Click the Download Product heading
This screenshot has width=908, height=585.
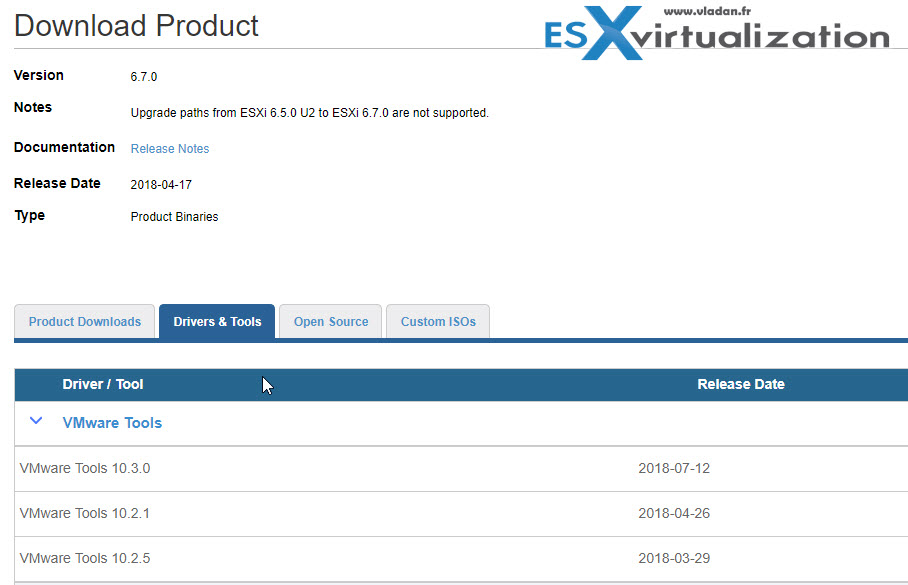[136, 26]
